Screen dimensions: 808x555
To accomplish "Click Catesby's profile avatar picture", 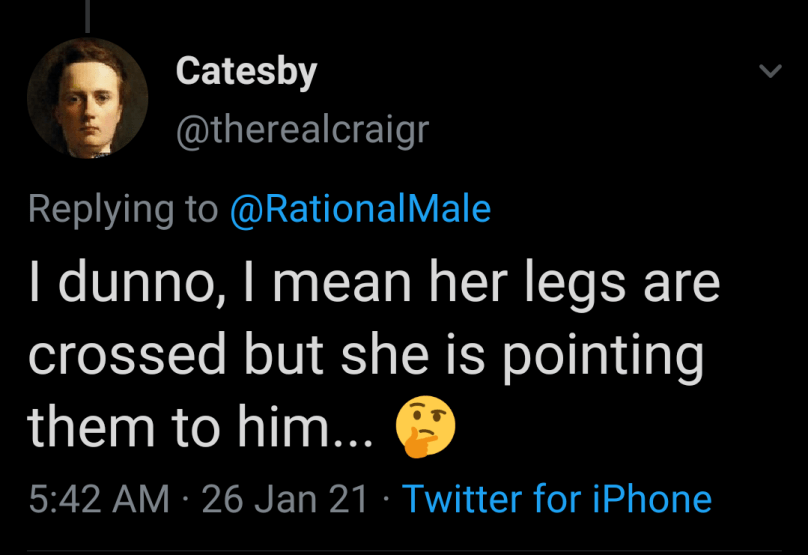I will [x=88, y=98].
